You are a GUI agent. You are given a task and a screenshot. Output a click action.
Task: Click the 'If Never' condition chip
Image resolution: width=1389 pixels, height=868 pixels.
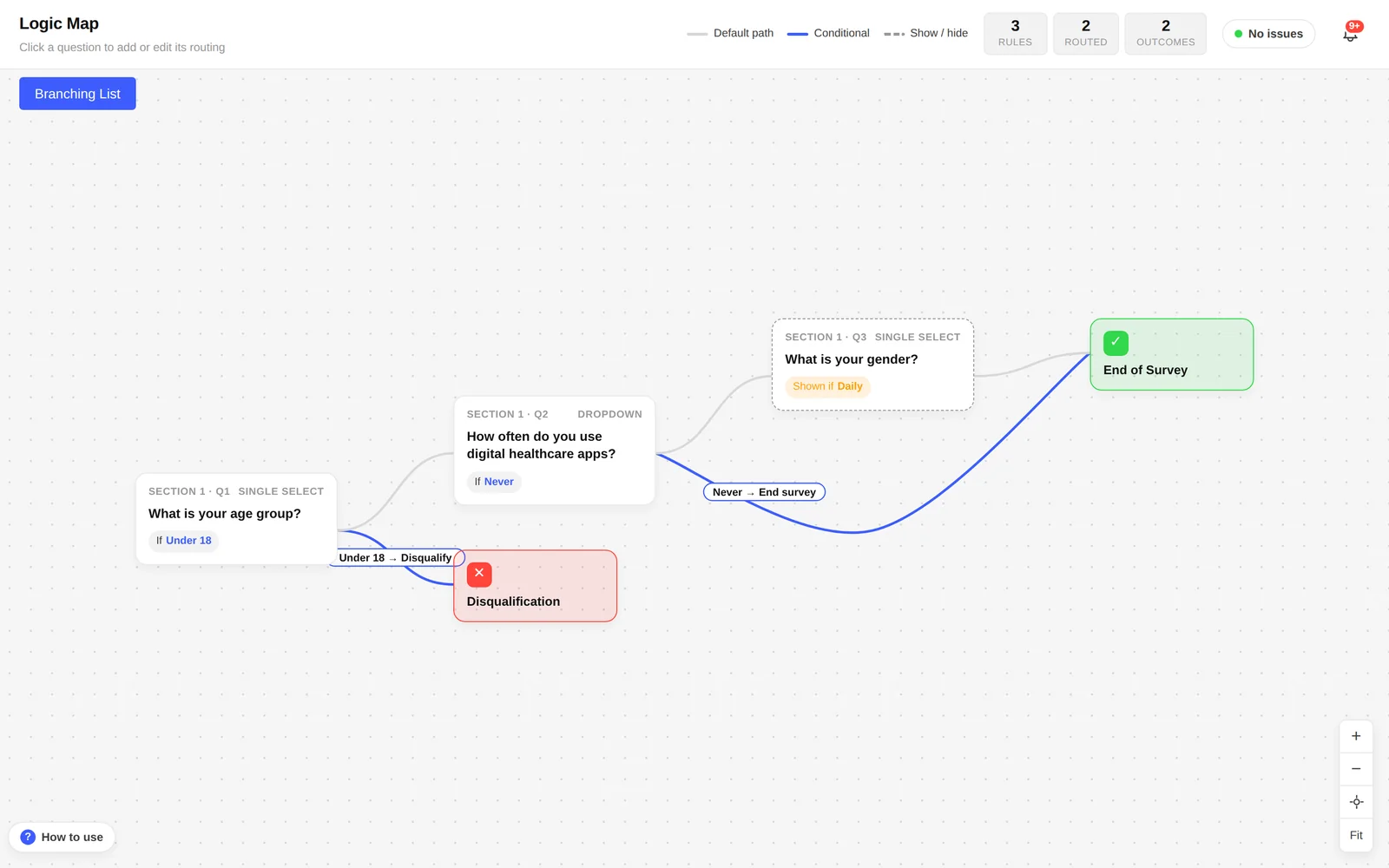(494, 482)
